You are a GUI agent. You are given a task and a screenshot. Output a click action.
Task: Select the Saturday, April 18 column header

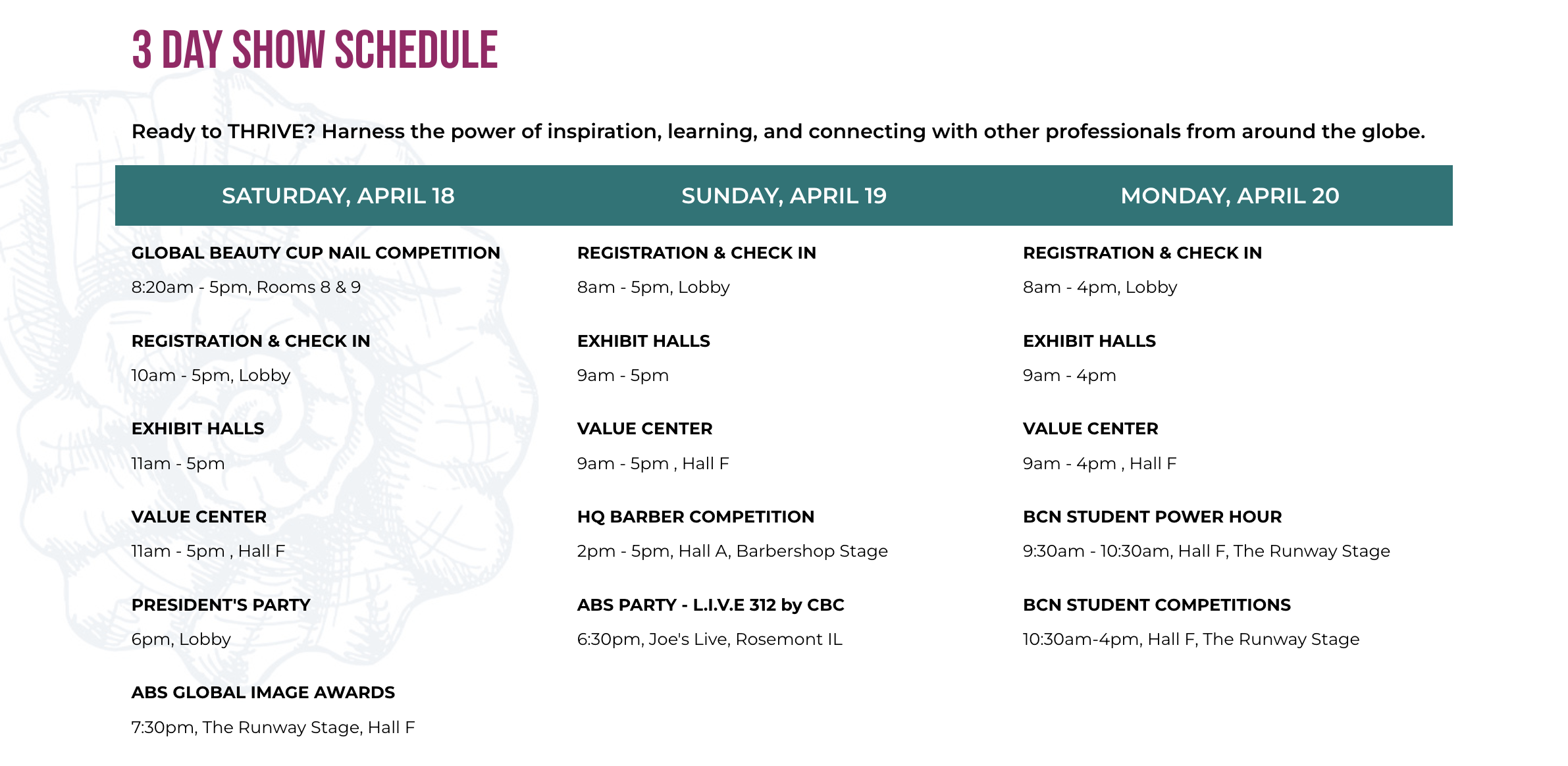pyautogui.click(x=338, y=195)
